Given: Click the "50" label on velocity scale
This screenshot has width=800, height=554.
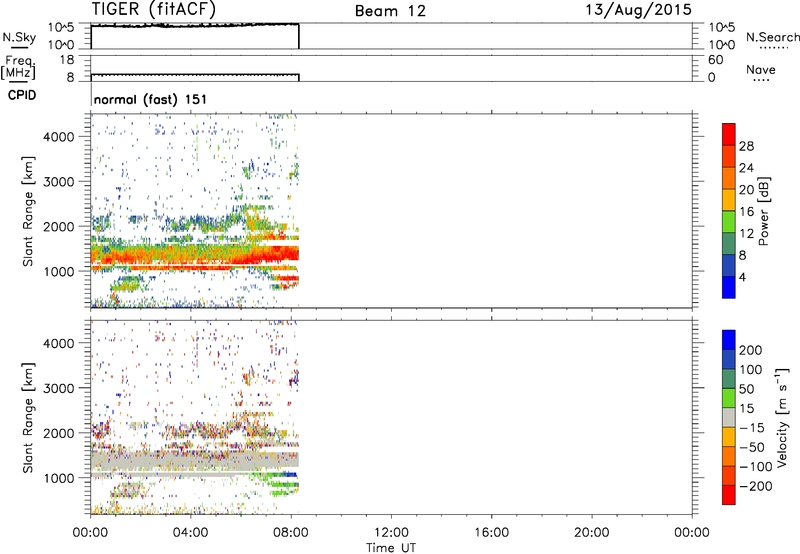Looking at the screenshot, I should coord(746,389).
